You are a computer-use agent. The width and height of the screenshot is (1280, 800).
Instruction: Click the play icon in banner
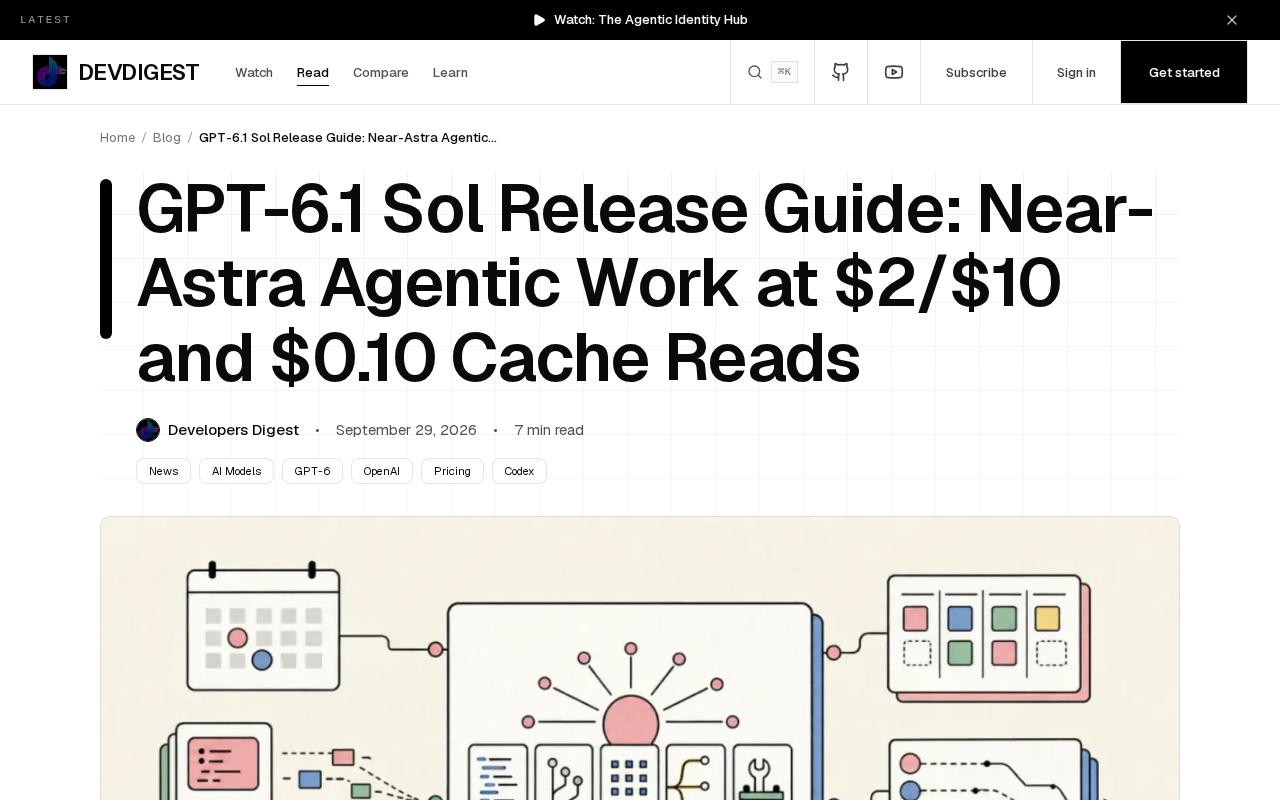tap(540, 20)
